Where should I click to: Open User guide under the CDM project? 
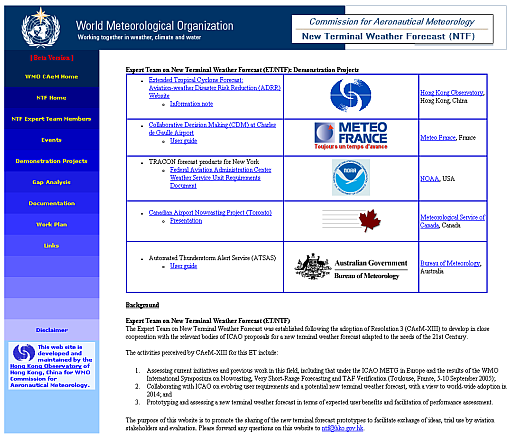pos(183,141)
